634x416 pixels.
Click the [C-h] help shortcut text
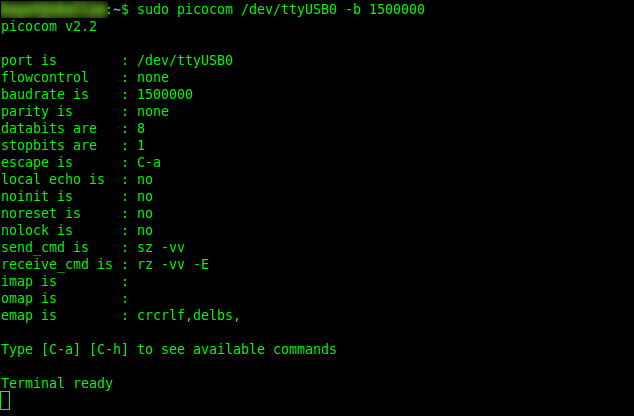coord(109,349)
